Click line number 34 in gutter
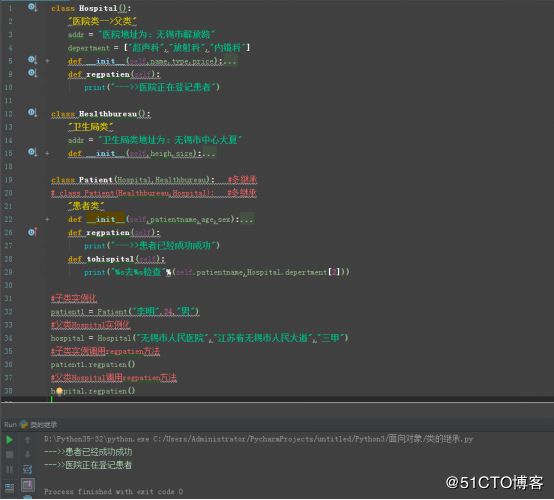The height and width of the screenshot is (500, 554). pyautogui.click(x=8, y=338)
